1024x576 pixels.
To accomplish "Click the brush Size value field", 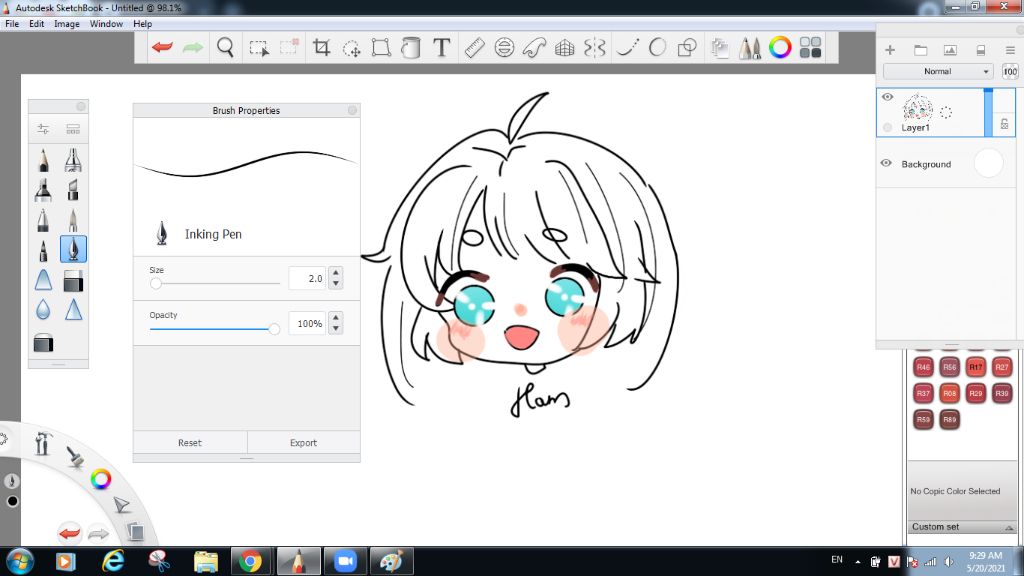I will click(307, 278).
